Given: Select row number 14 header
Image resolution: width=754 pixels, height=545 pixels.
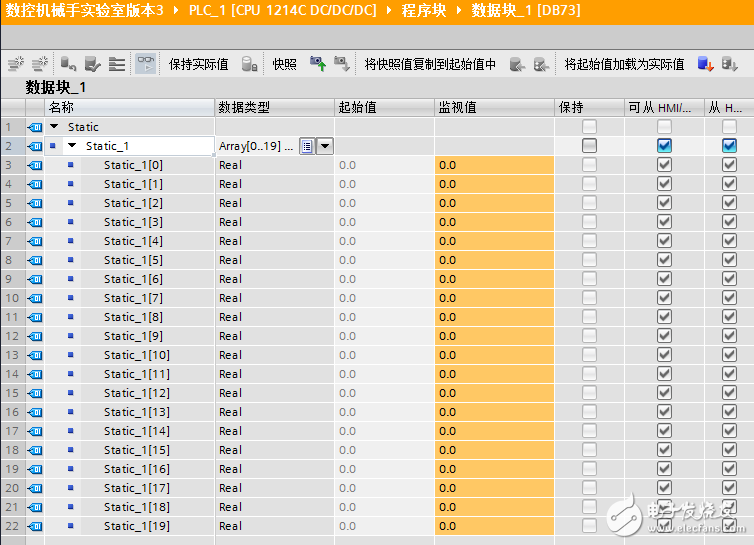Looking at the screenshot, I should pos(13,374).
